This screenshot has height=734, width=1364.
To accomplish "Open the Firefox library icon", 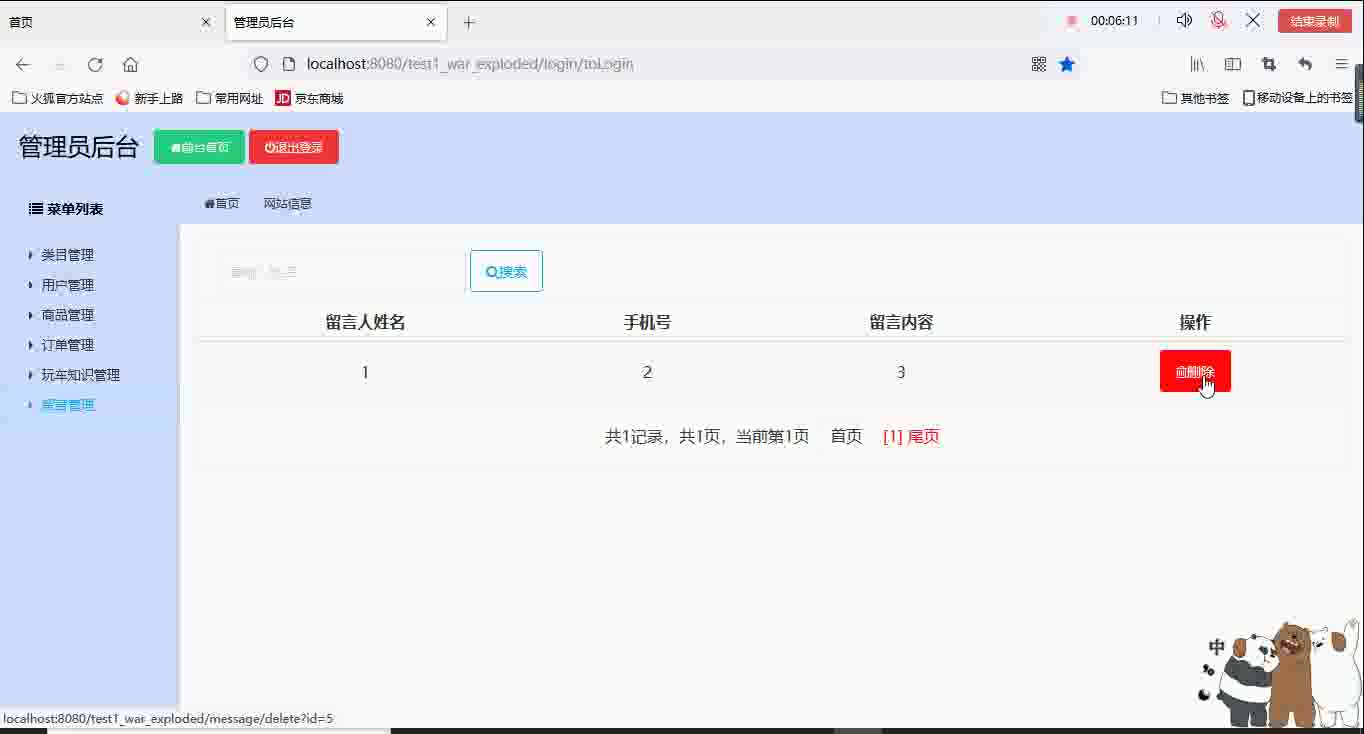I will pyautogui.click(x=1197, y=64).
